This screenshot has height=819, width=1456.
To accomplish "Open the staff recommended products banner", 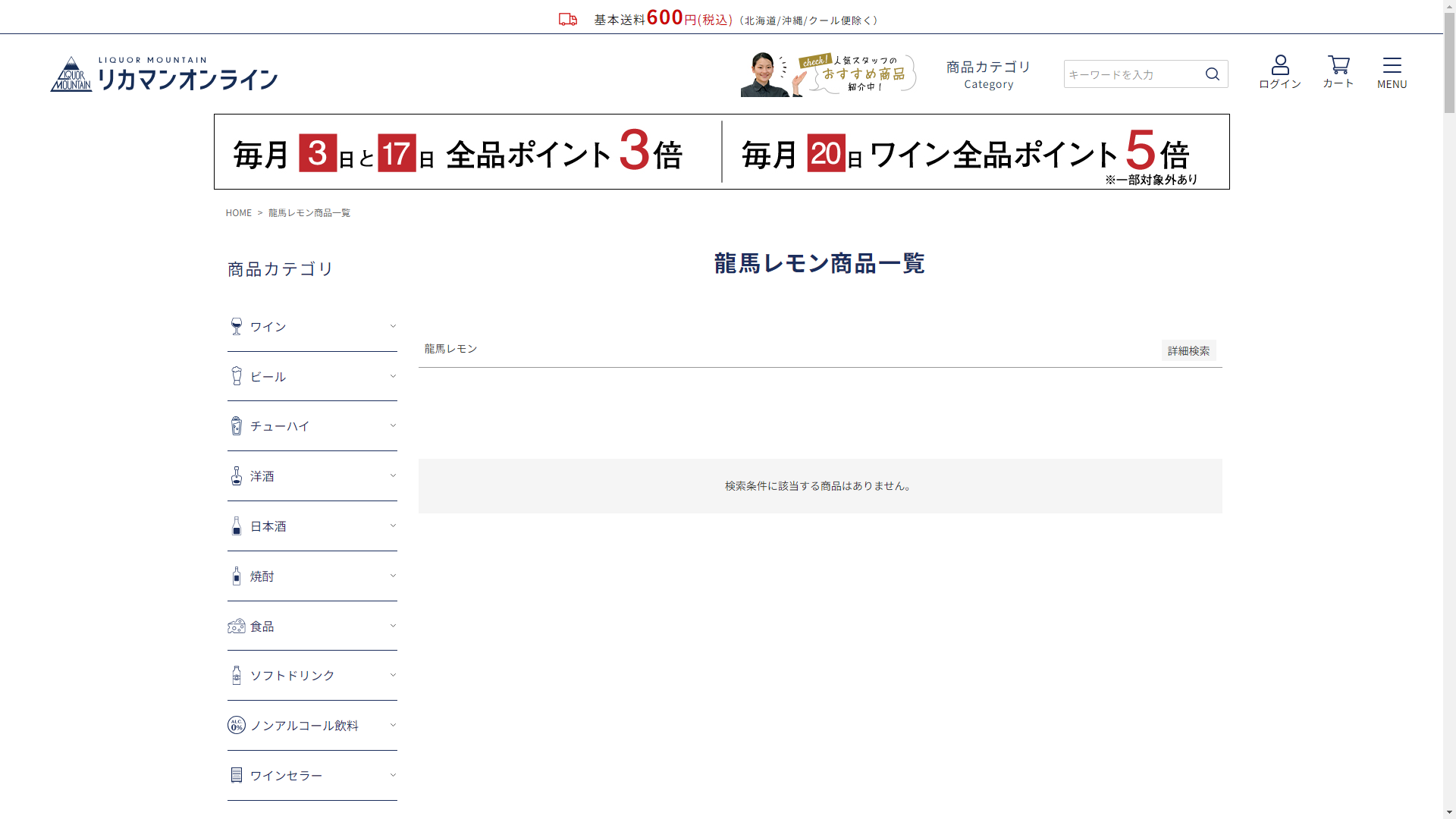I will [x=828, y=74].
